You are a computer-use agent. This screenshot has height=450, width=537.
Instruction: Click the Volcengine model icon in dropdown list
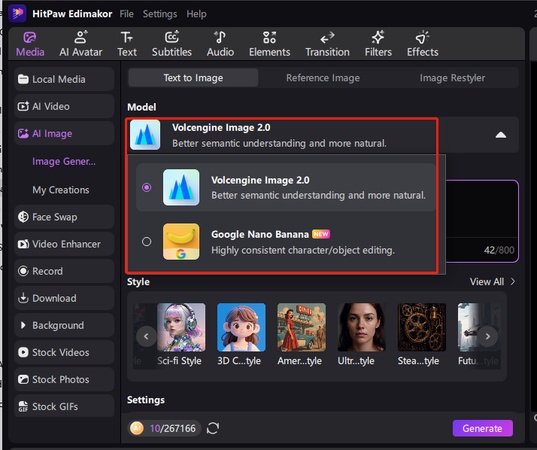pos(181,187)
